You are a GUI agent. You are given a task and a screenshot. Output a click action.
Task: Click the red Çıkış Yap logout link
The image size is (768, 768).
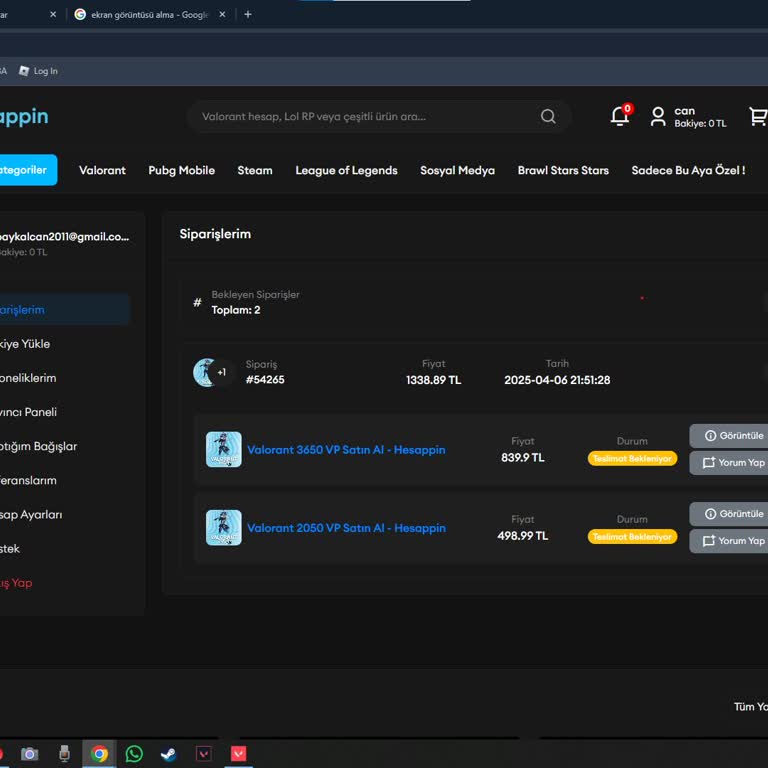(x=16, y=583)
